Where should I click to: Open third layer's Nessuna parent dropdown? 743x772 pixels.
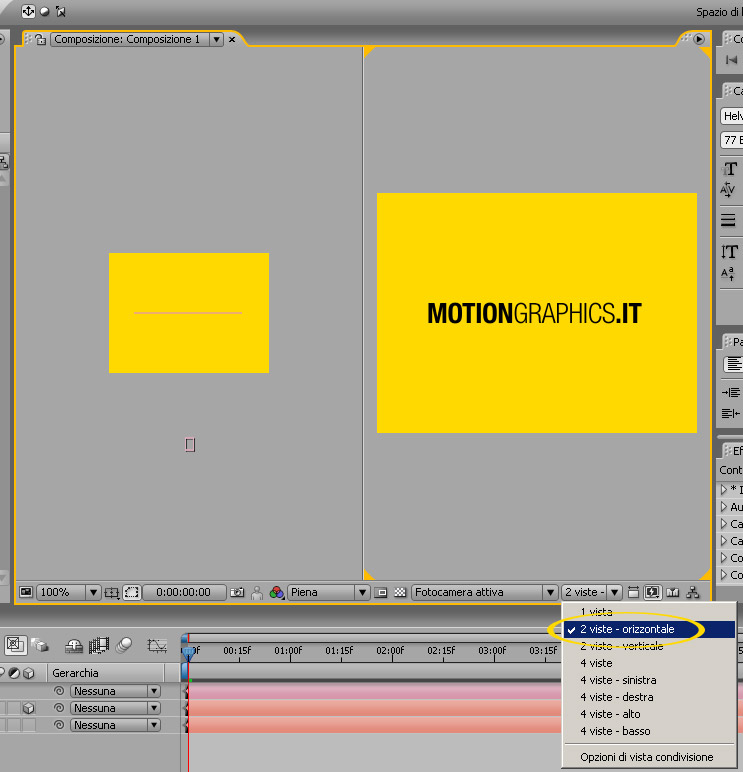115,725
